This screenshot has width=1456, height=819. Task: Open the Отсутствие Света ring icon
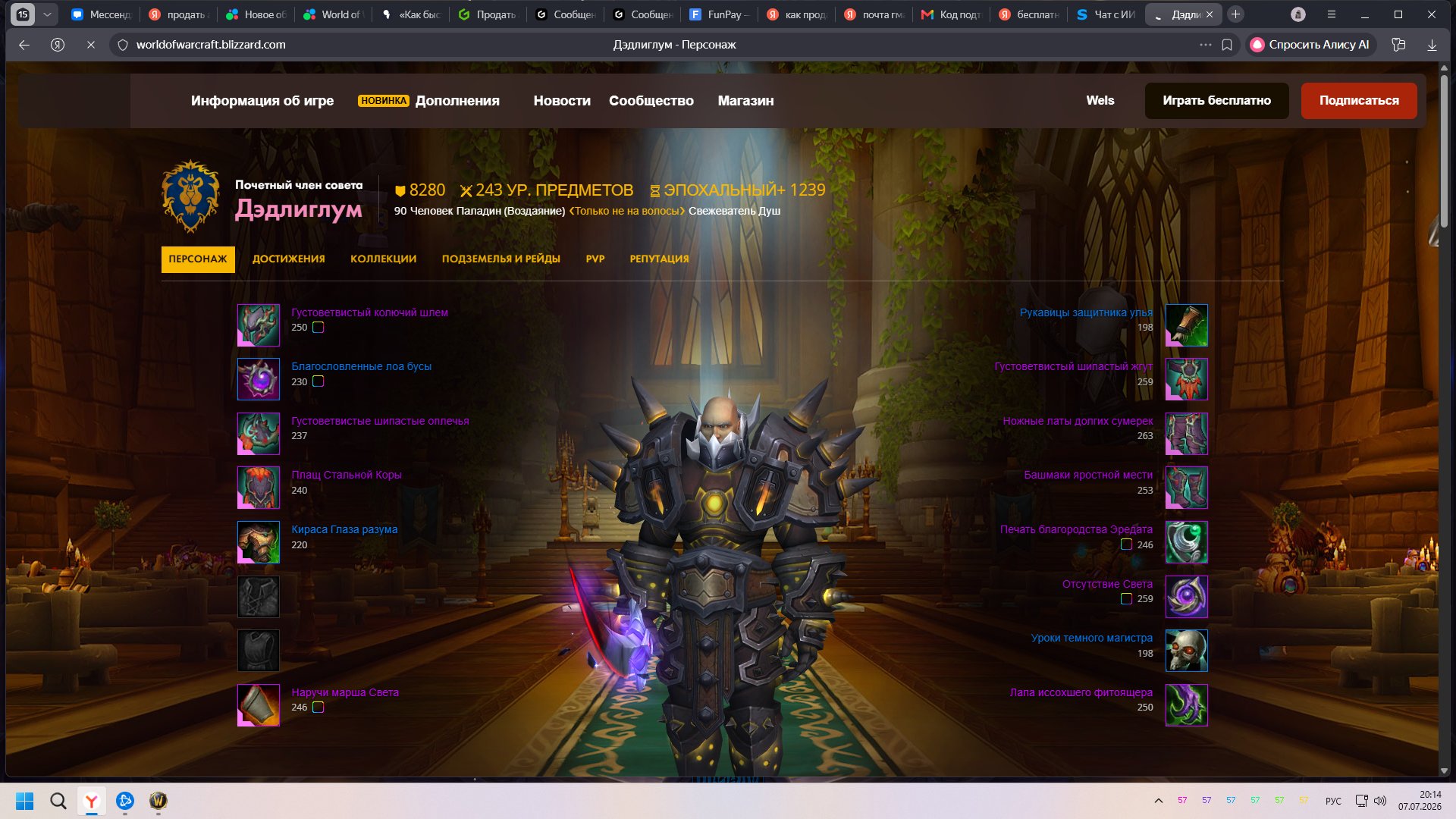[x=1187, y=597]
